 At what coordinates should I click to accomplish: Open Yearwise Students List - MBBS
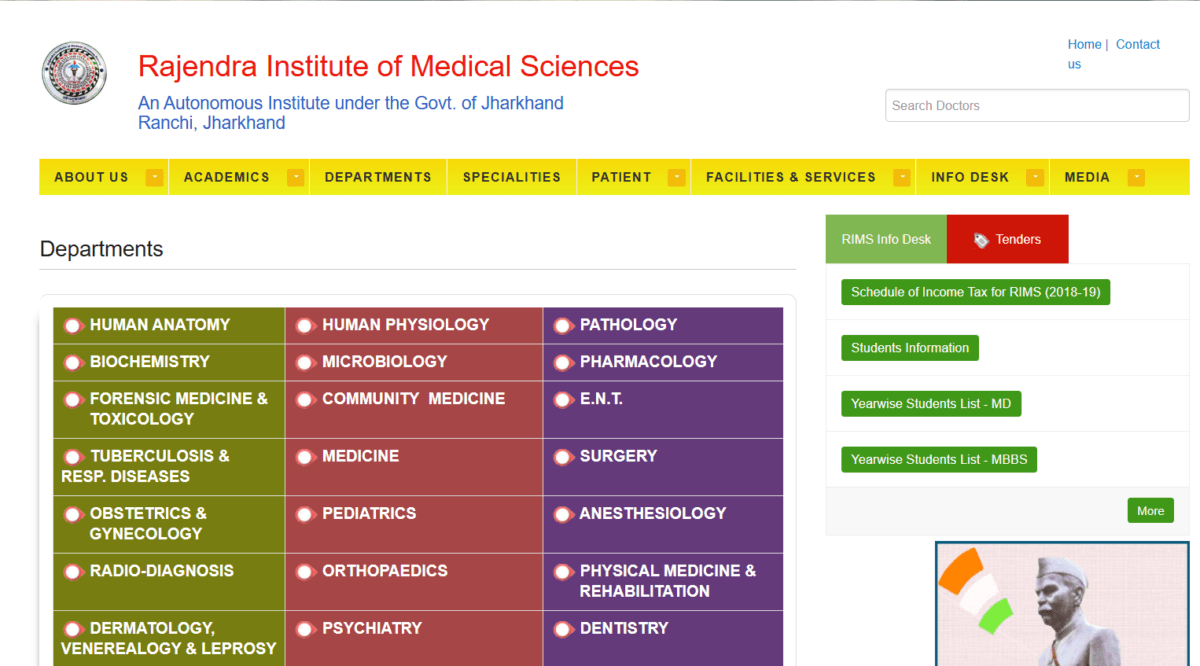coord(939,459)
